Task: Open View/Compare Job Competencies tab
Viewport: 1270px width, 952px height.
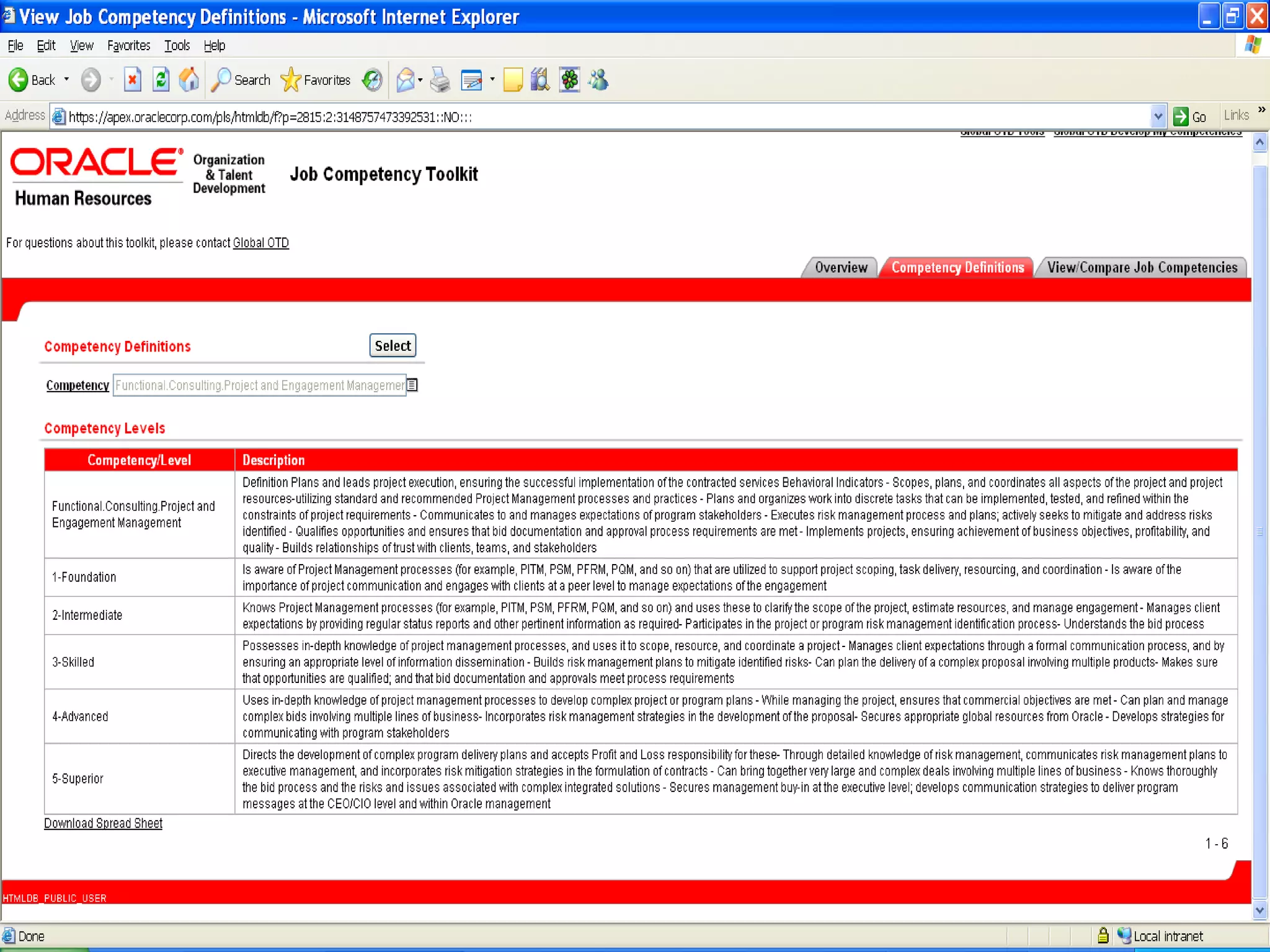Action: pos(1142,268)
